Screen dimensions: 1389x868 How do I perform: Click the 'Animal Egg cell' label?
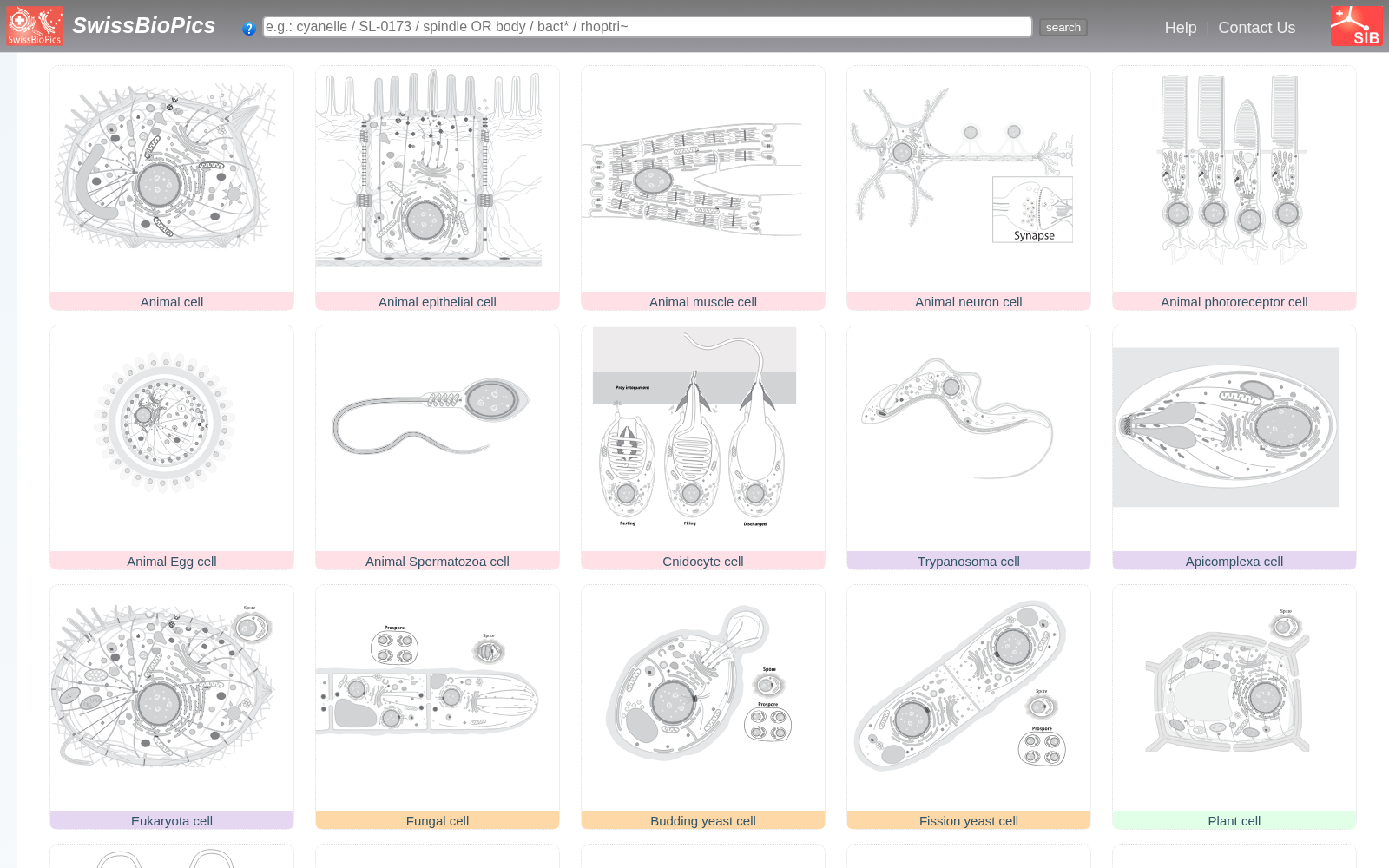tap(172, 562)
